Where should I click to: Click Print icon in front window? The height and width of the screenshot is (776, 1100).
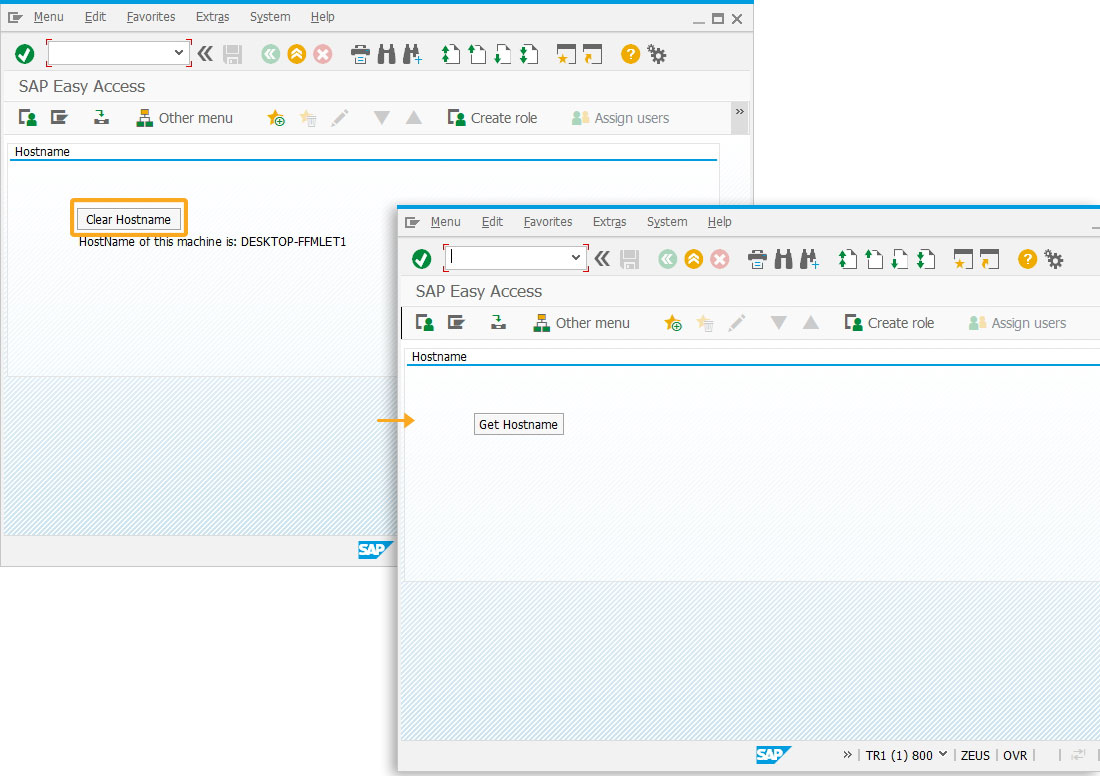click(757, 259)
